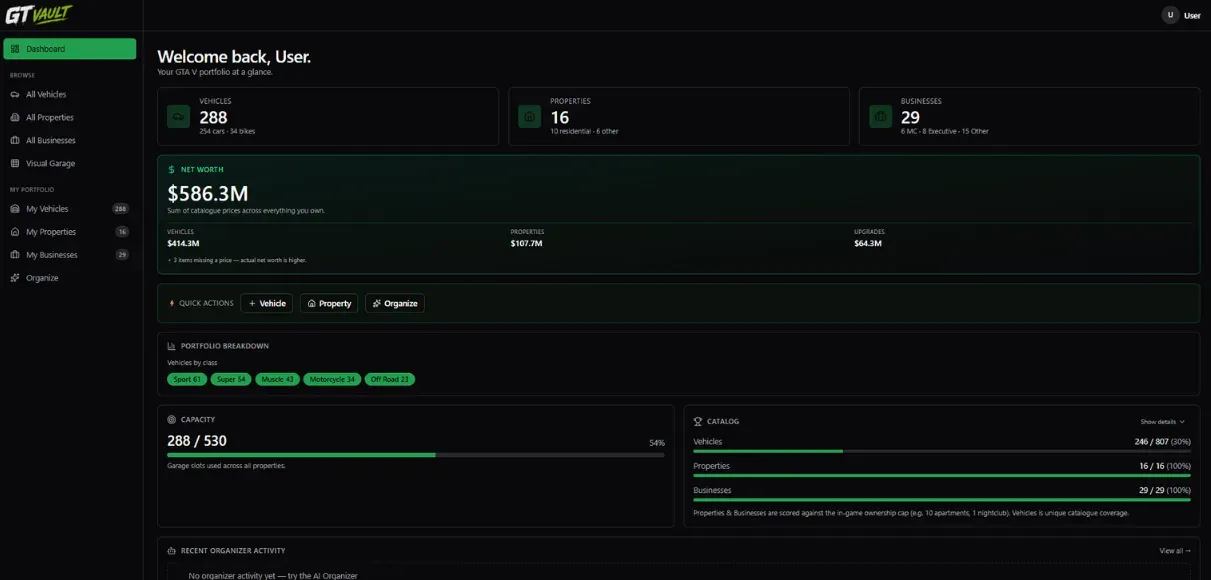1211x580 pixels.
Task: Click the Catalog Businesses progress bar
Action: pyautogui.click(x=942, y=500)
